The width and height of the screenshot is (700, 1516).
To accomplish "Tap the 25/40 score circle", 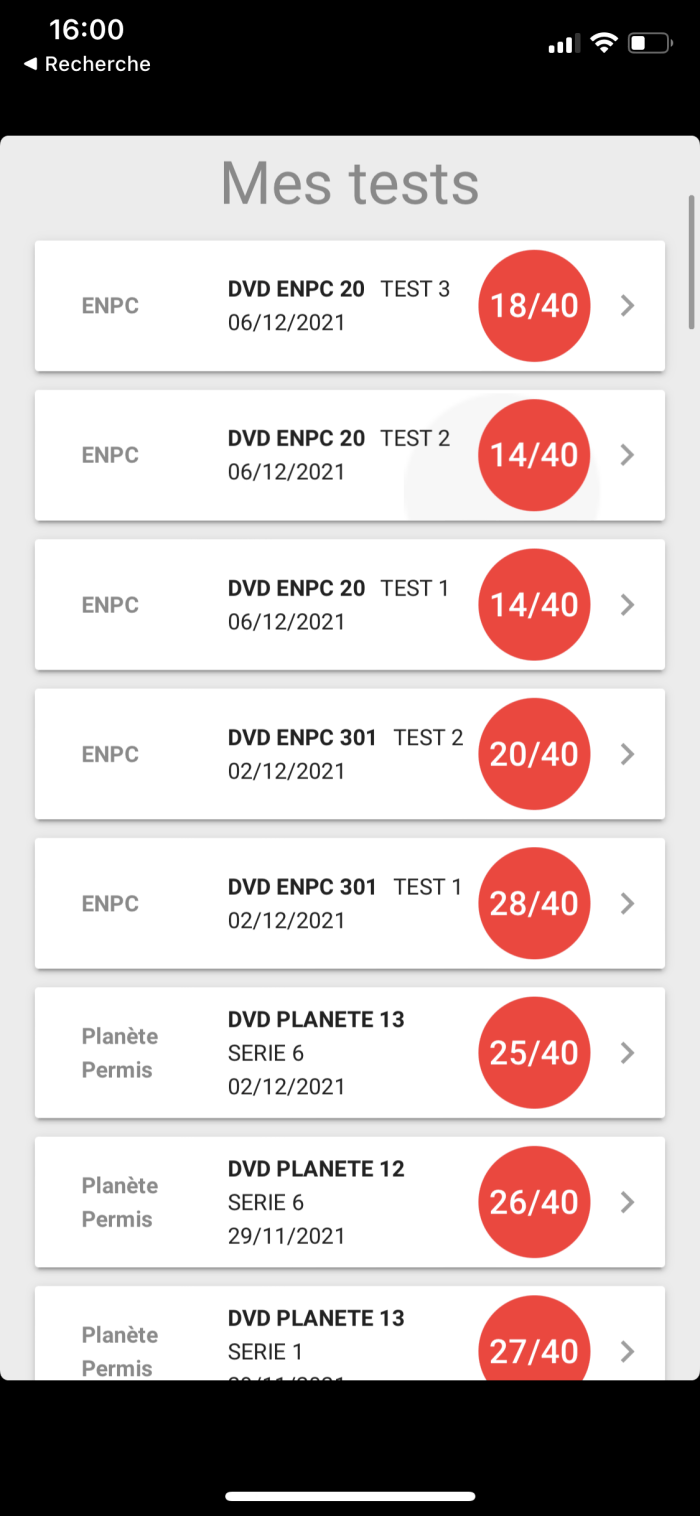I will click(534, 1052).
